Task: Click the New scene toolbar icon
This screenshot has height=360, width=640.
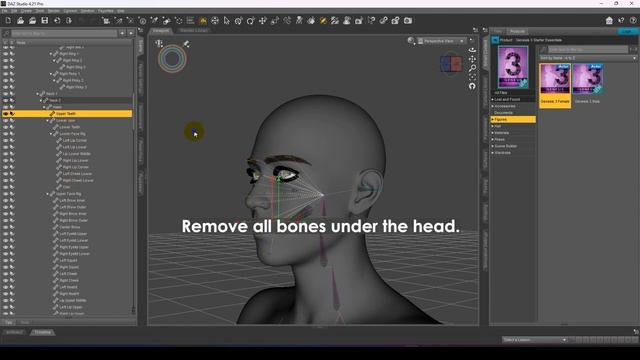Action: click(8, 20)
